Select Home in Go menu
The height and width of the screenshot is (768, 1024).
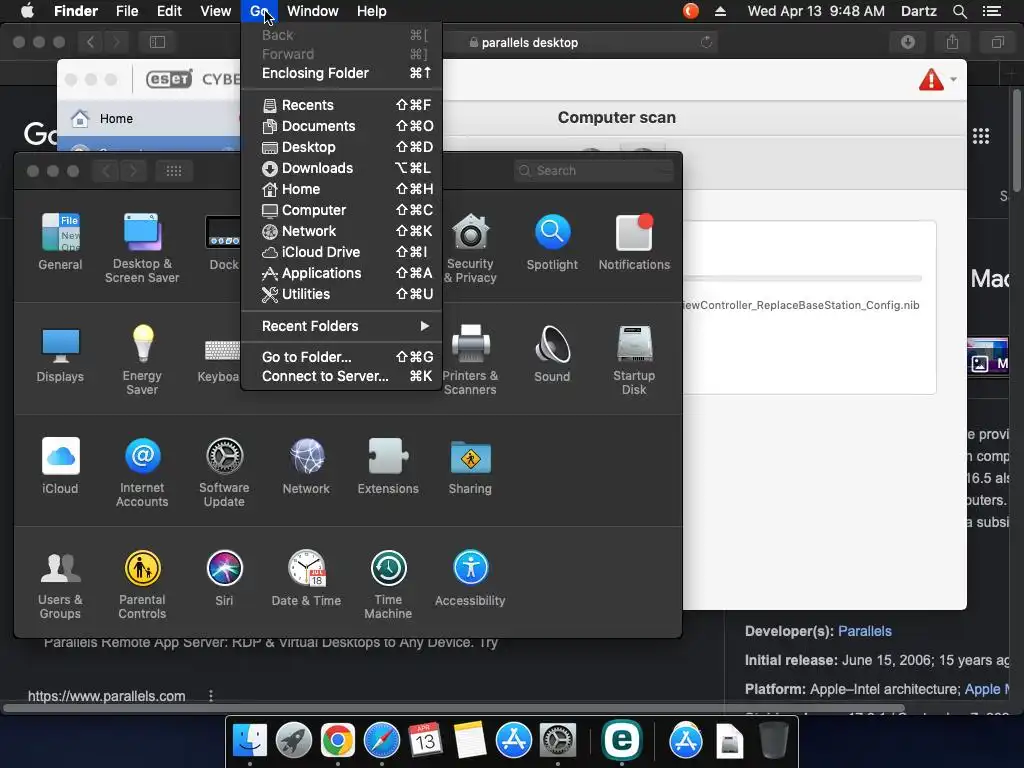coord(342,189)
